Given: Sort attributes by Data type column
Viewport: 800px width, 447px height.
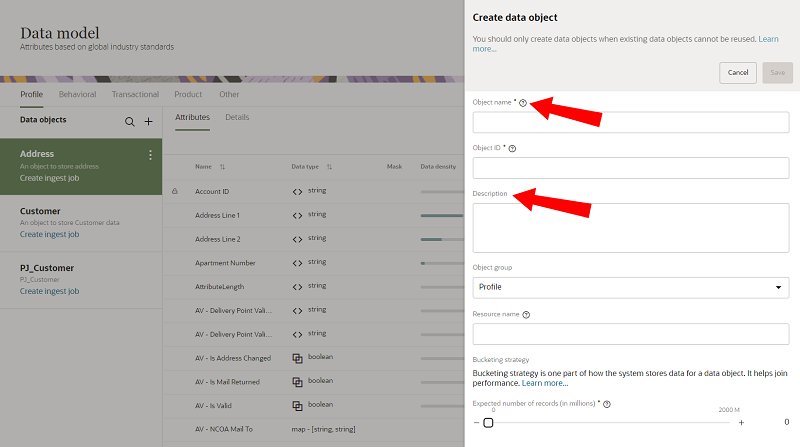Looking at the screenshot, I should coord(329,167).
